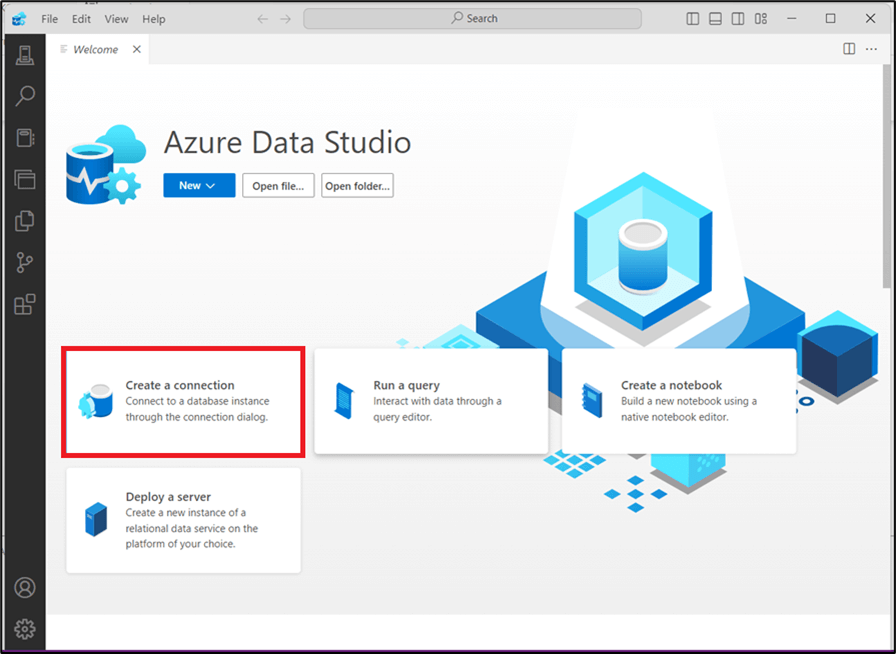Open the Explorer files icon
896x654 pixels.
(x=25, y=221)
